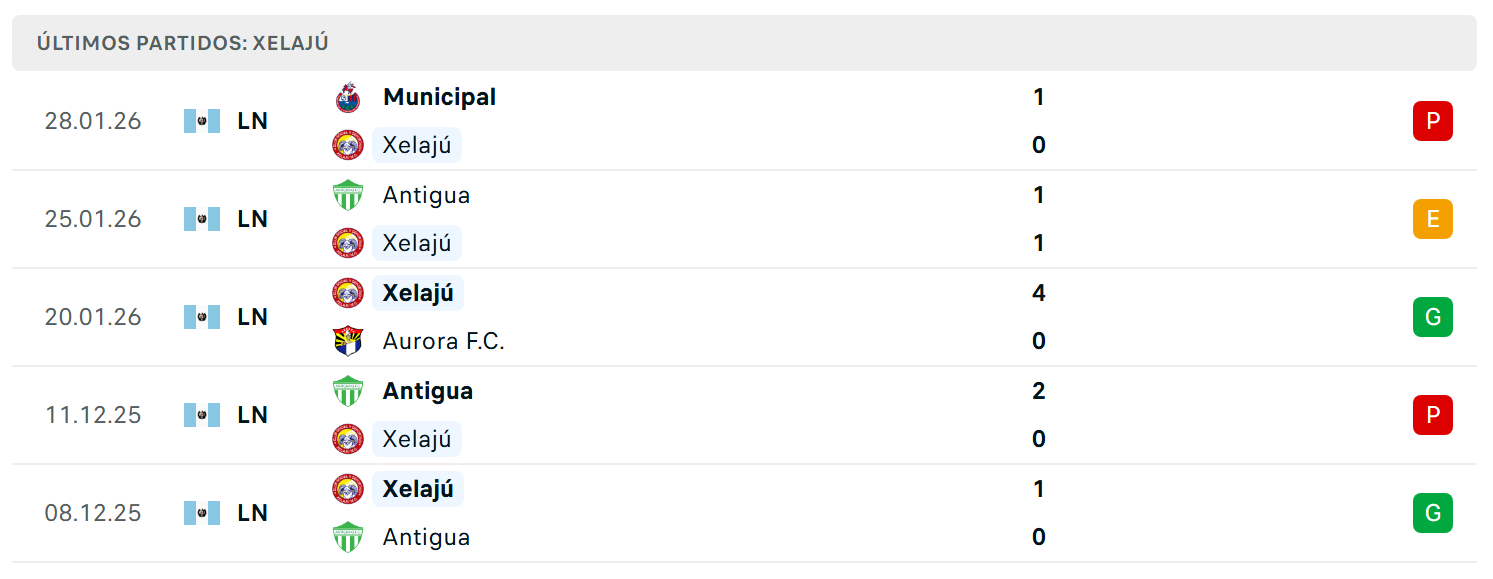Click Antigua crest in the 11.12.25 match

tap(348, 391)
